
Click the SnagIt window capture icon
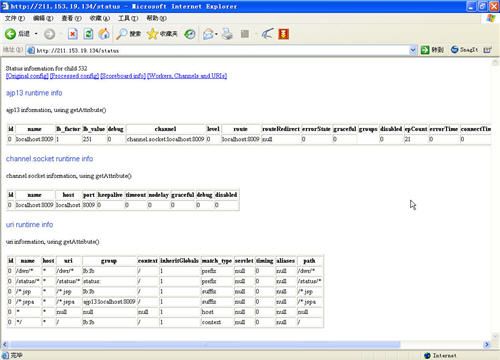[x=488, y=50]
